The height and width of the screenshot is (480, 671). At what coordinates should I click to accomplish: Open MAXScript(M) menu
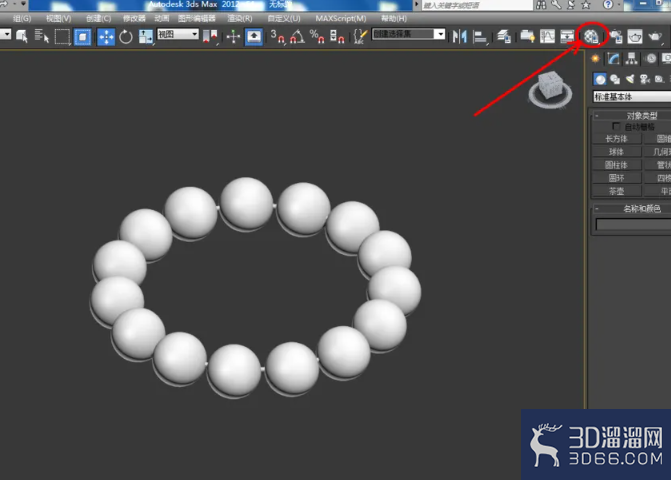(x=341, y=18)
